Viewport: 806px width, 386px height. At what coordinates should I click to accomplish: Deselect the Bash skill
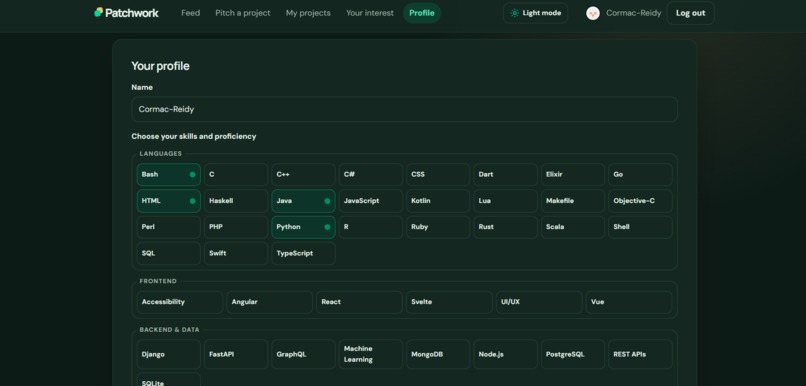pos(169,175)
